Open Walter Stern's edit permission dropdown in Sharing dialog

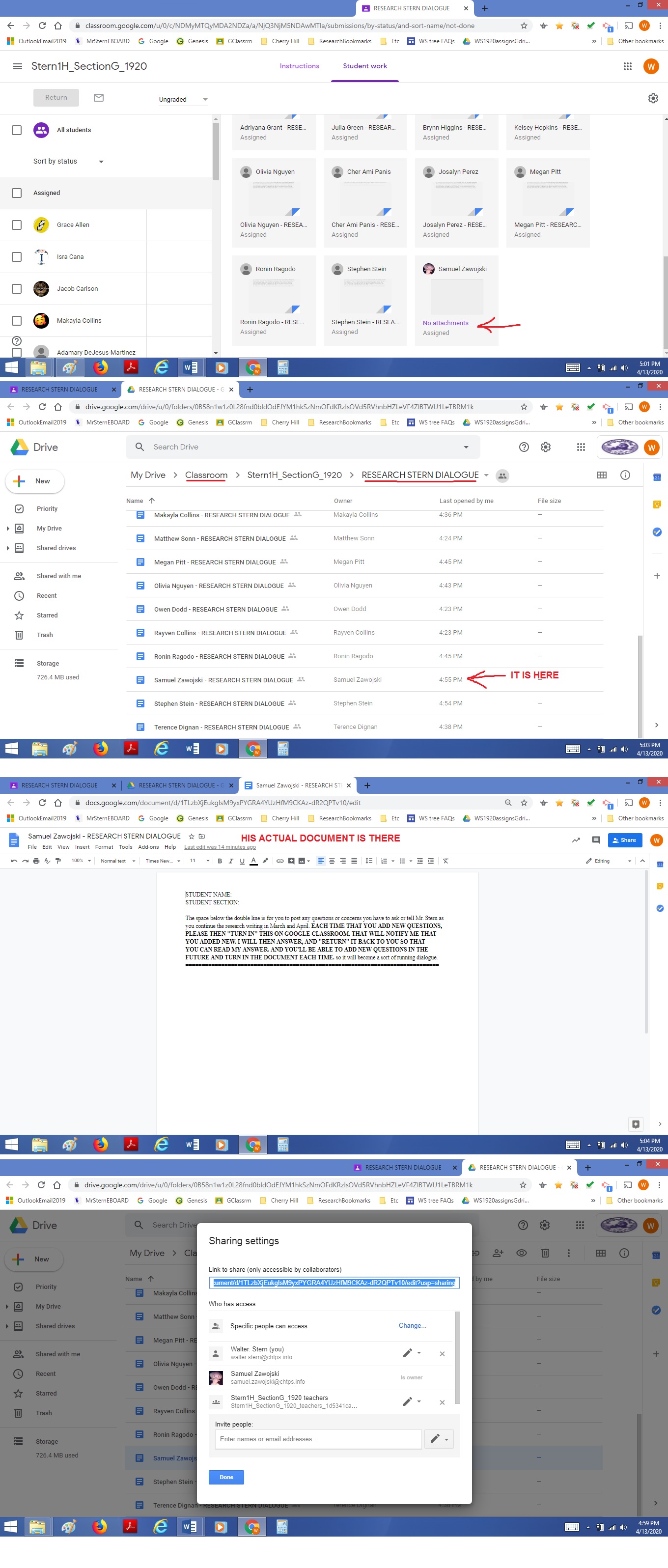click(412, 1353)
